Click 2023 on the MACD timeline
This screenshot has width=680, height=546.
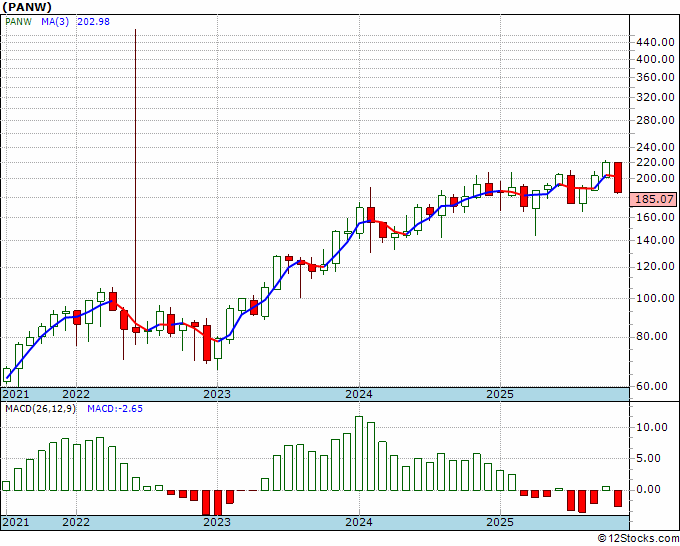click(x=217, y=522)
